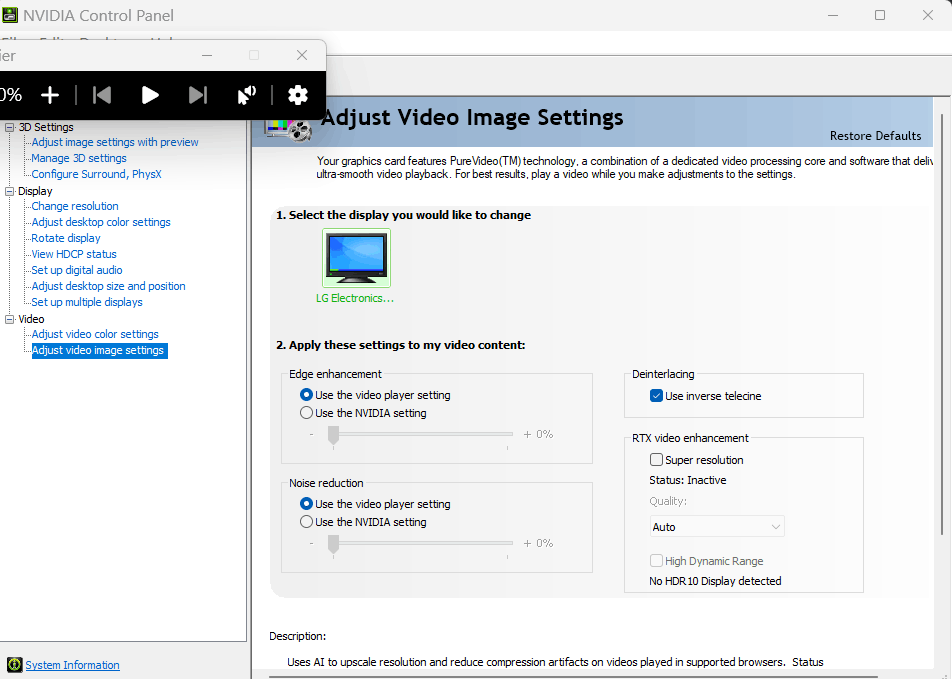The image size is (952, 679).
Task: Open Adjust image settings with preview
Action: coord(115,142)
